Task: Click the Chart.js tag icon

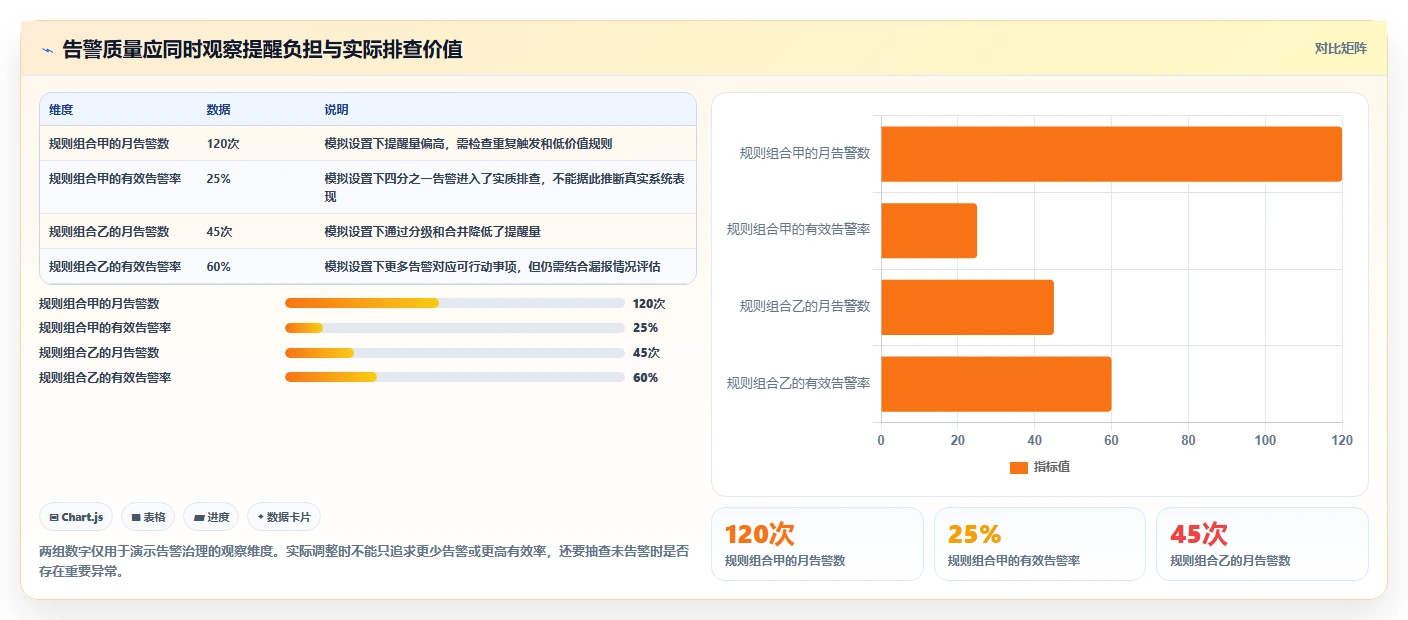Action: tap(54, 517)
